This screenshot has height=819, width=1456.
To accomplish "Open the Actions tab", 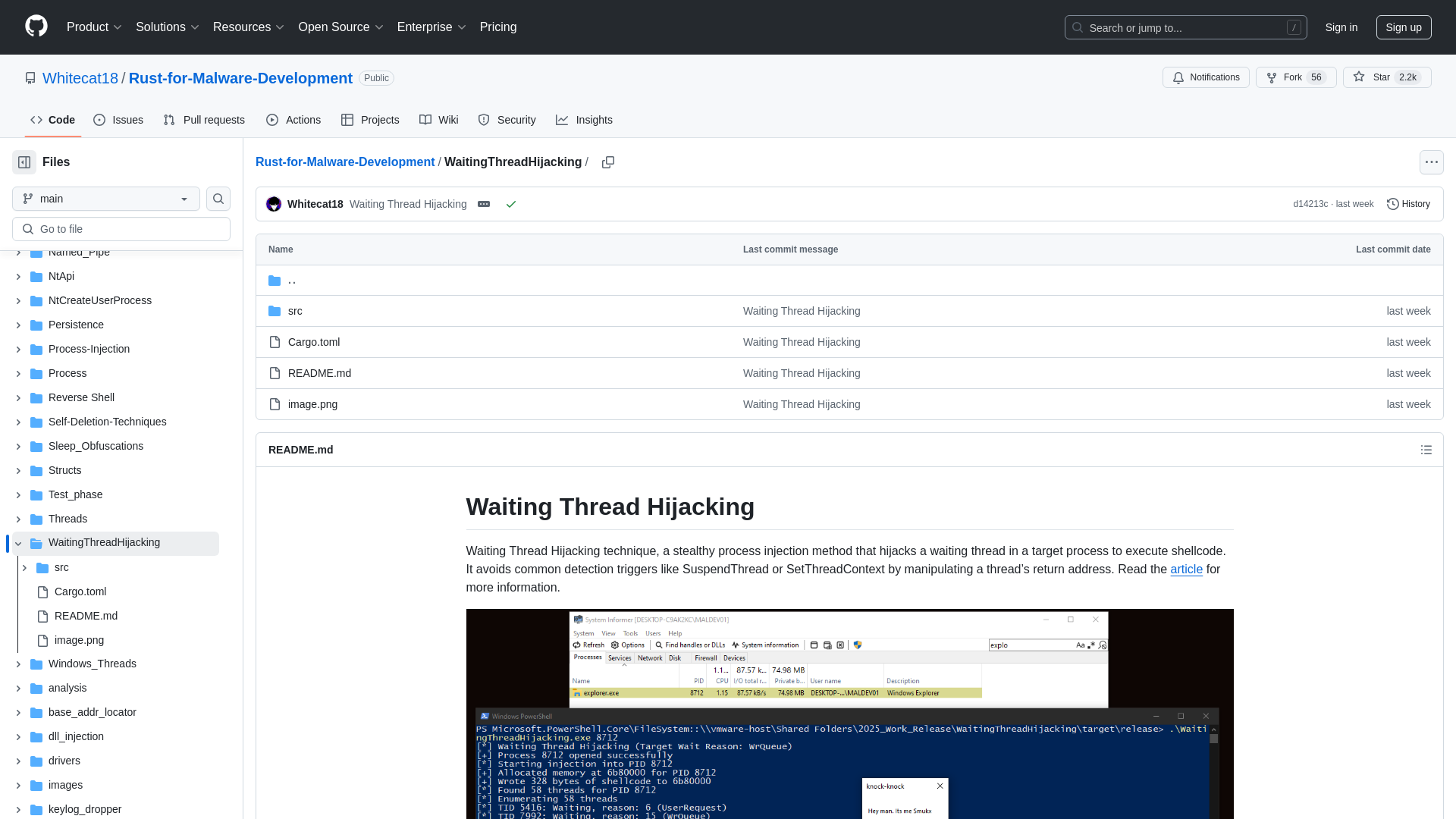I will (x=293, y=120).
